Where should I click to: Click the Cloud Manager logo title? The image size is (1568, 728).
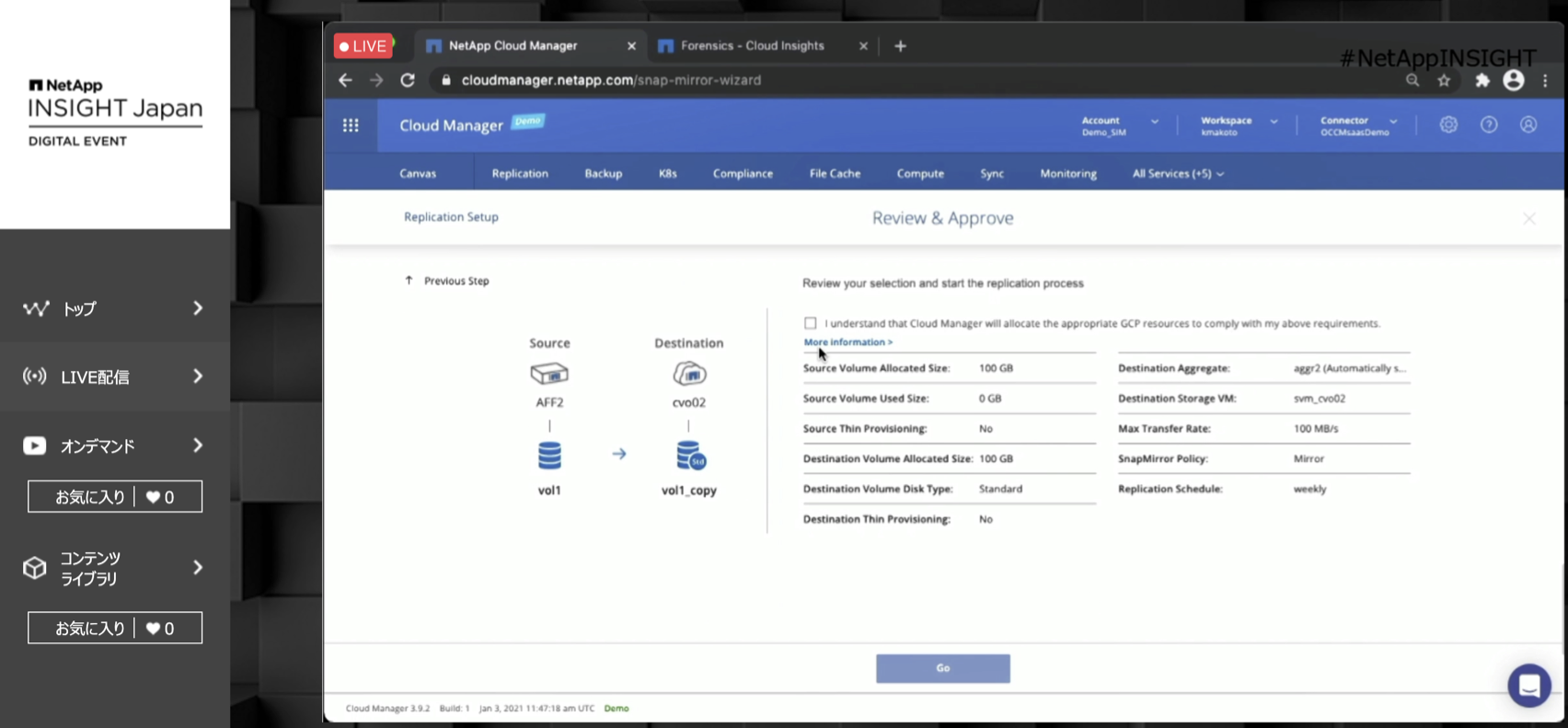[451, 125]
